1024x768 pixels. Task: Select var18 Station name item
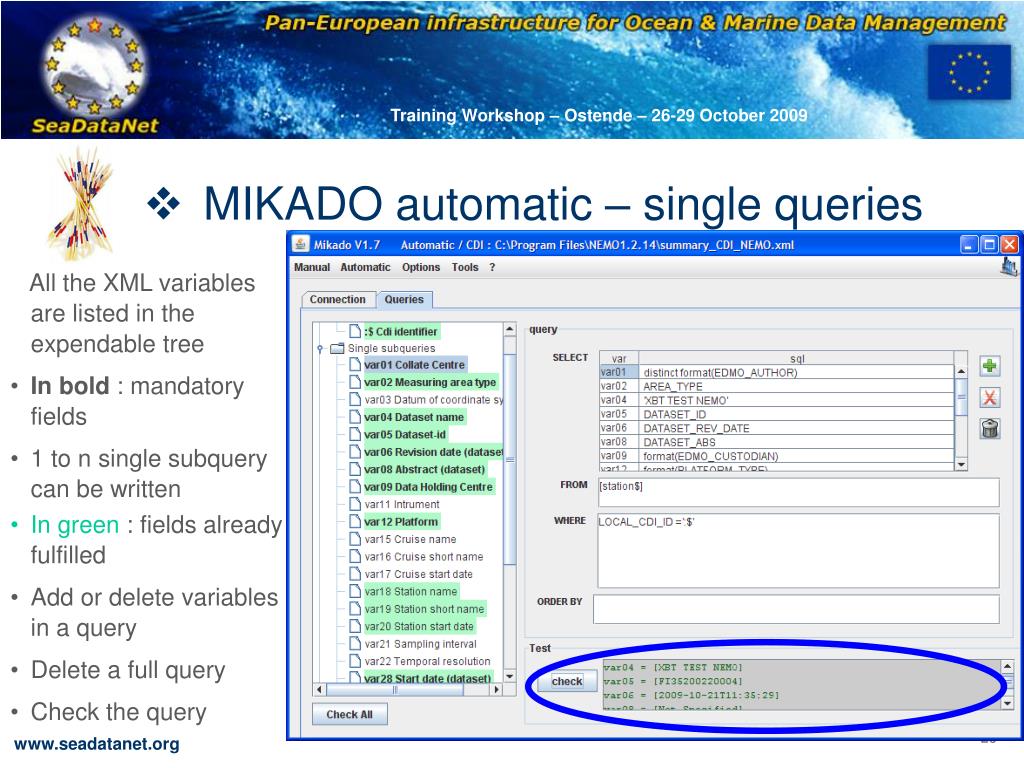point(411,591)
